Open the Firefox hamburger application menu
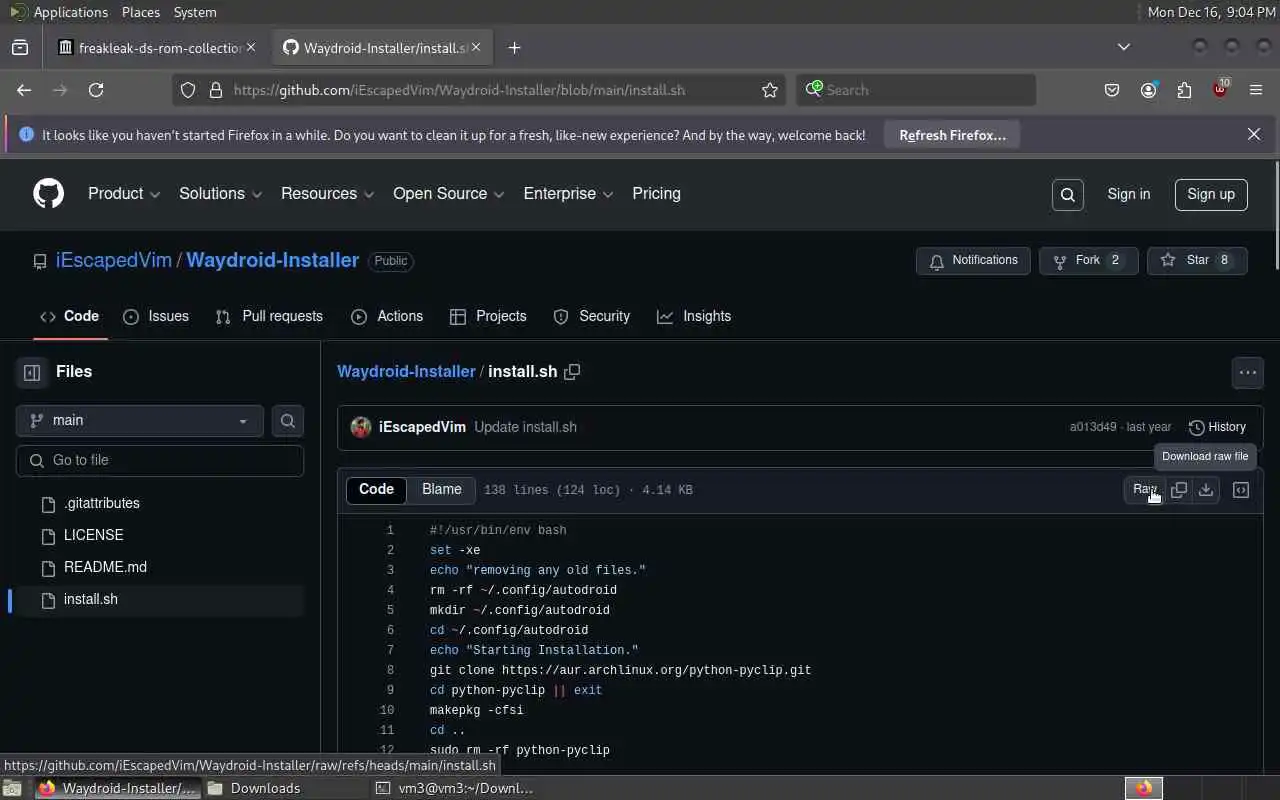The image size is (1280, 800). coord(1256,90)
